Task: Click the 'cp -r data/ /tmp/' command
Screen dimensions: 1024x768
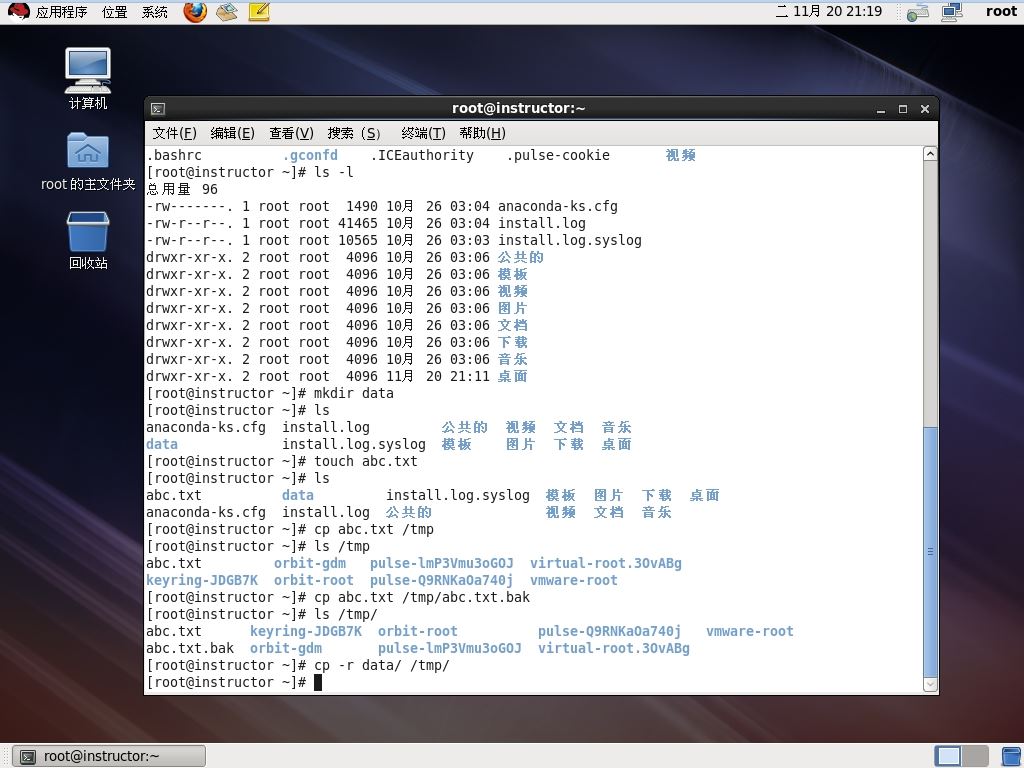Action: [x=382, y=665]
